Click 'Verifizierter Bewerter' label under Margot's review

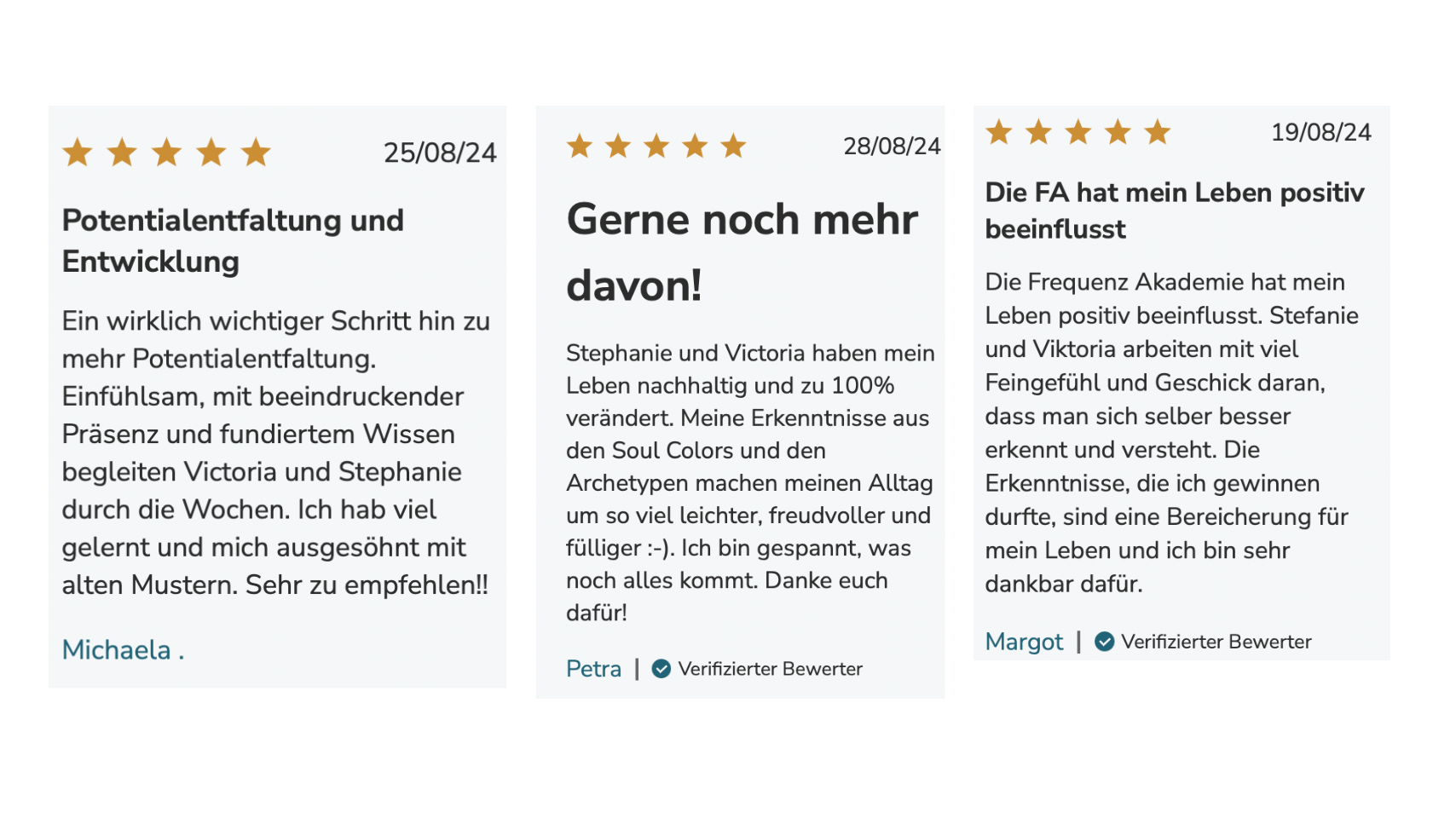[1216, 642]
